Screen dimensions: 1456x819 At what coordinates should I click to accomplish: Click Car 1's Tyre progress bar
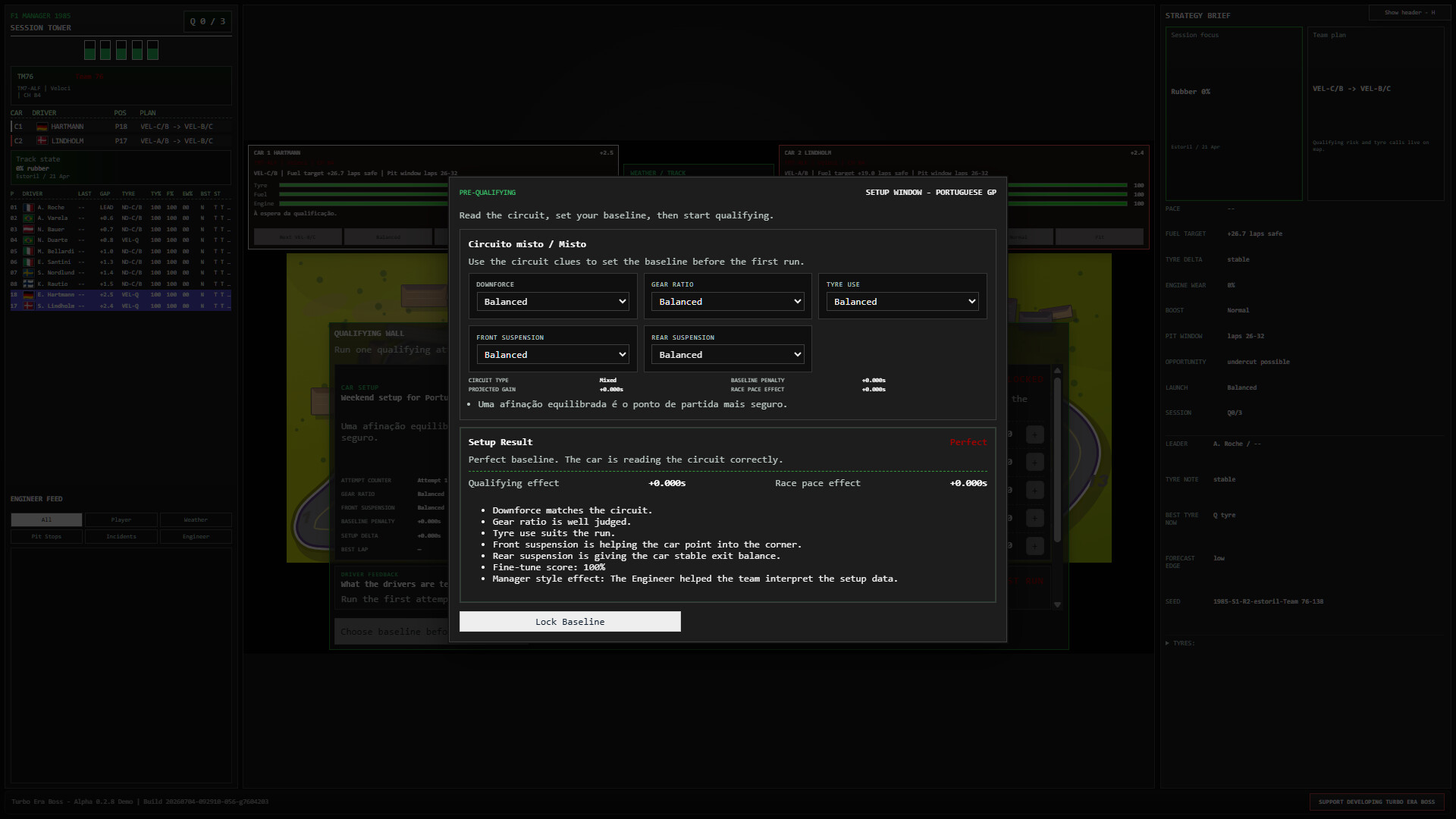click(x=364, y=186)
